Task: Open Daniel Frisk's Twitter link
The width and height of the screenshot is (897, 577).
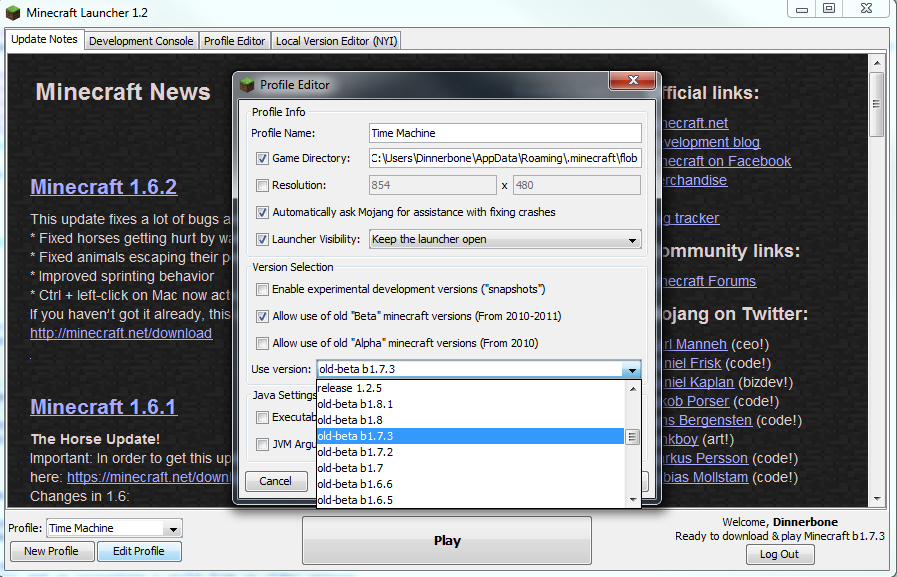Action: [x=691, y=364]
